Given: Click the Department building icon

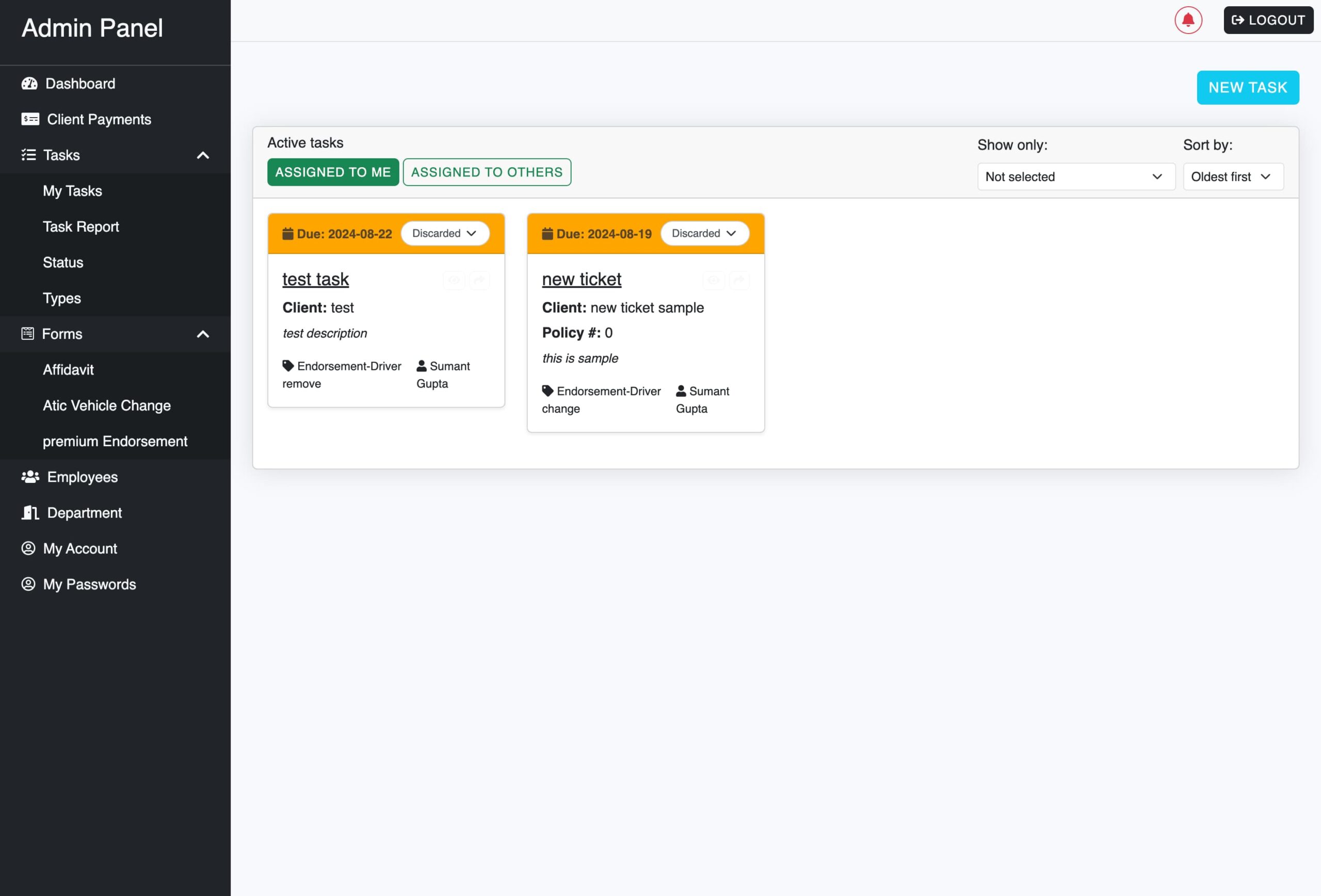Looking at the screenshot, I should coord(30,513).
